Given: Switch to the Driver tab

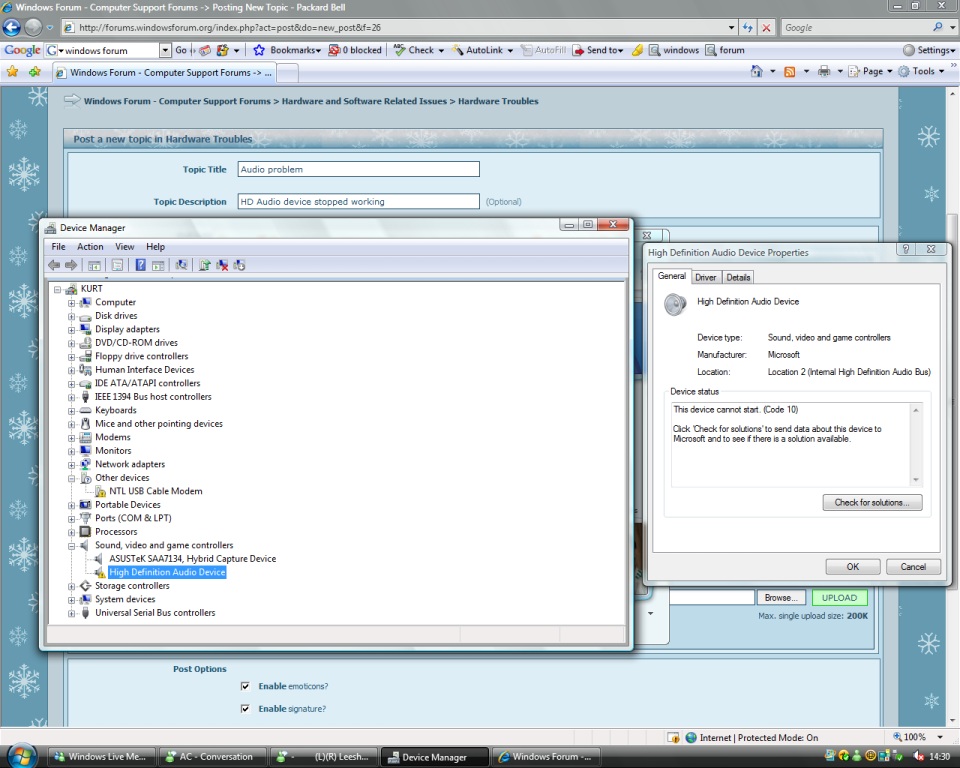Looking at the screenshot, I should (705, 277).
